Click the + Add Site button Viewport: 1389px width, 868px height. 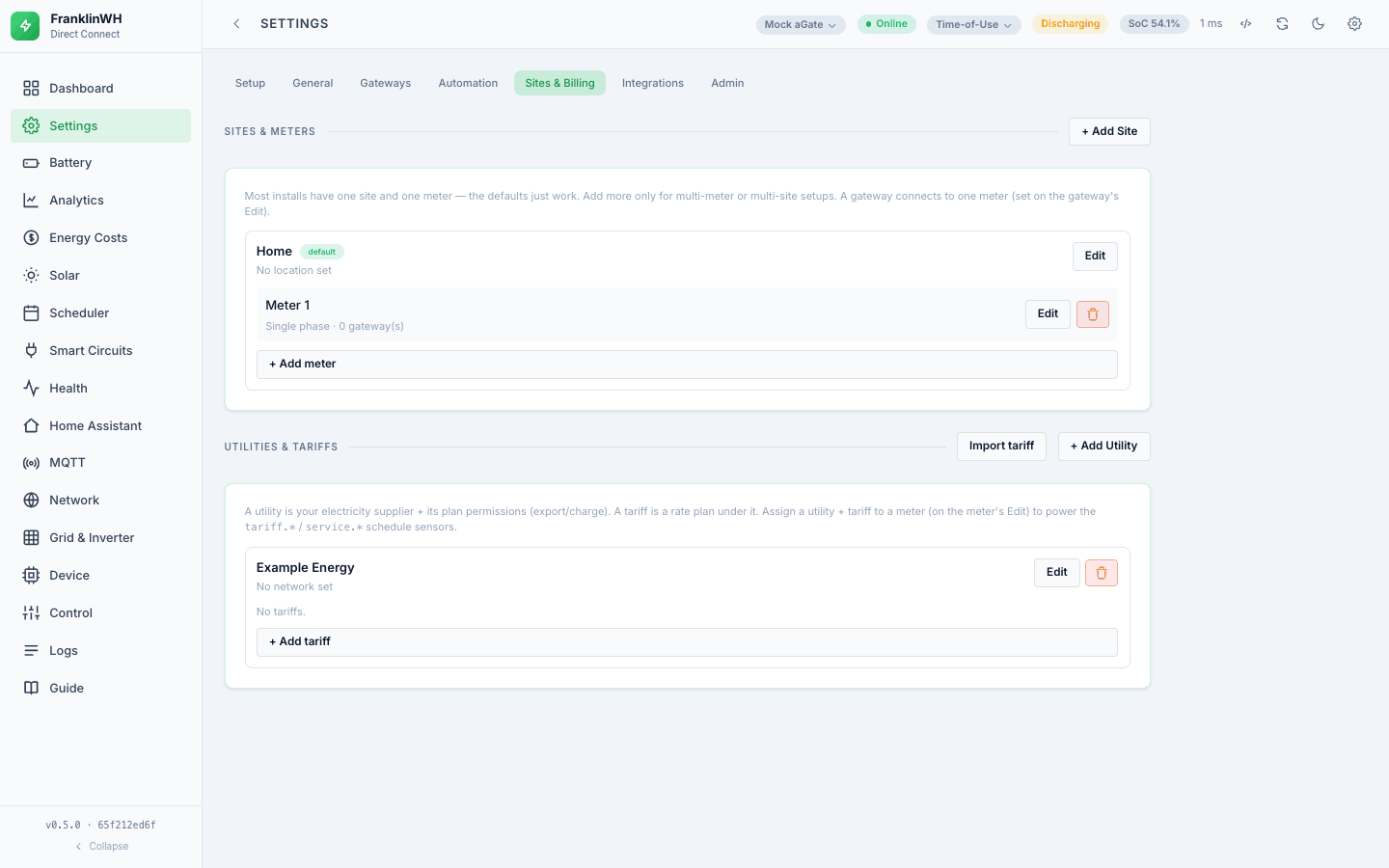click(x=1109, y=132)
